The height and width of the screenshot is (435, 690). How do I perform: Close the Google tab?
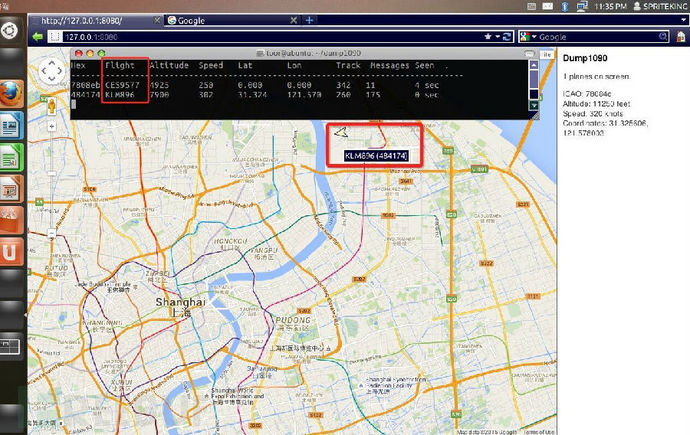coord(294,20)
